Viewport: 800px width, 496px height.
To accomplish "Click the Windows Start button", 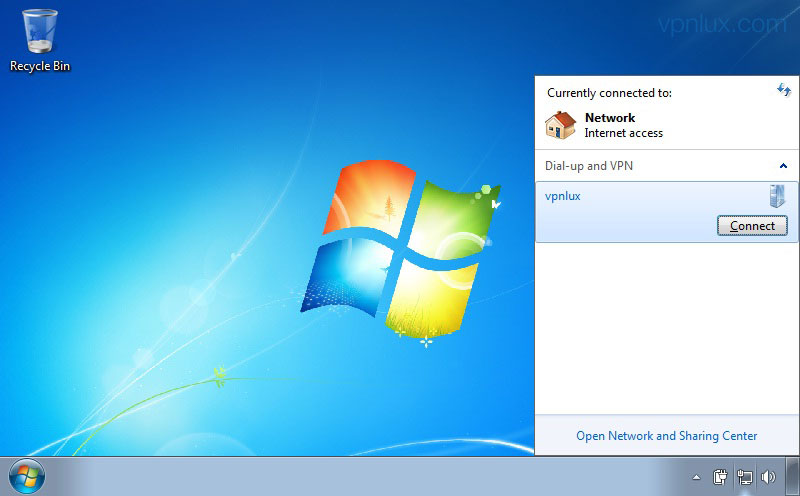I will coord(27,477).
